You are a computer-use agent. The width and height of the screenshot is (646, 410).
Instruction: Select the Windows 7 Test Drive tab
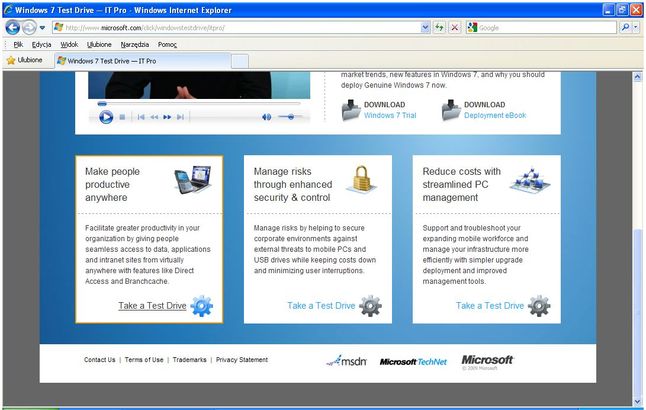click(x=143, y=61)
